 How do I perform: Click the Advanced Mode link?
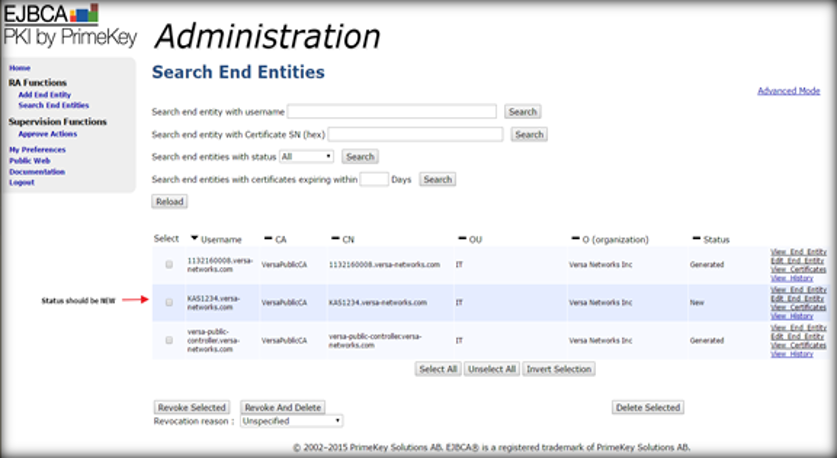pos(788,91)
